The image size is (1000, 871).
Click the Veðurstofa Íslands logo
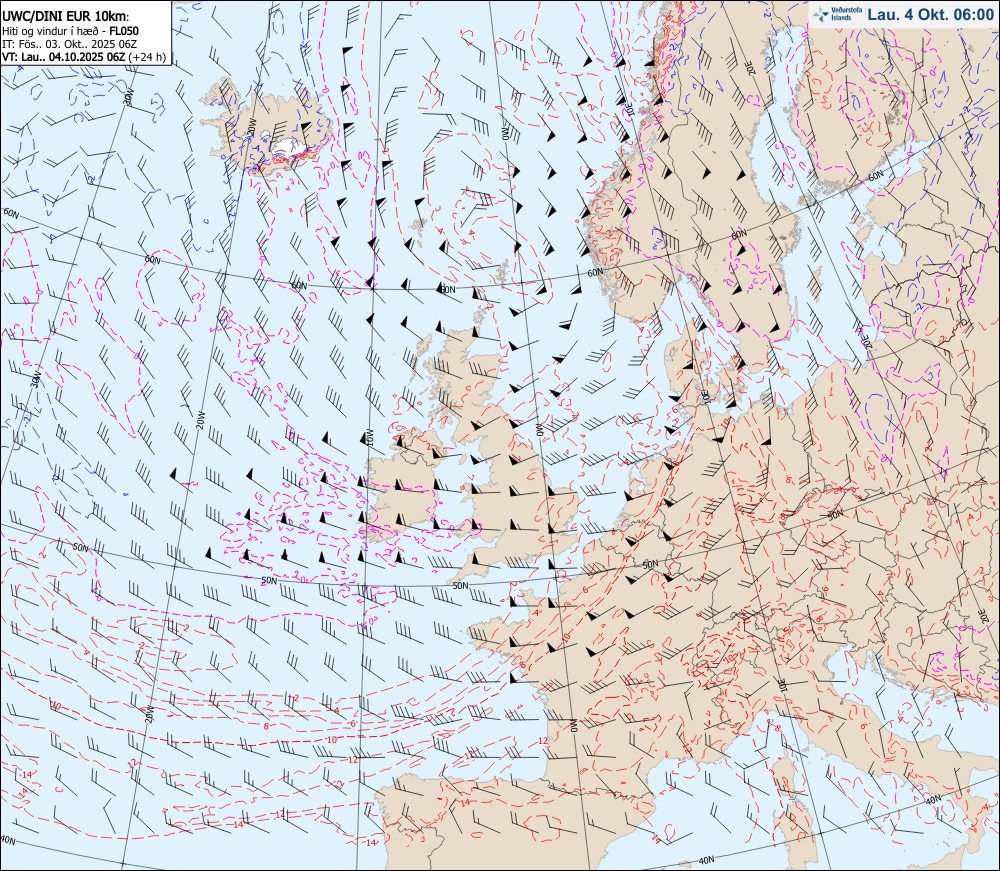tap(837, 14)
